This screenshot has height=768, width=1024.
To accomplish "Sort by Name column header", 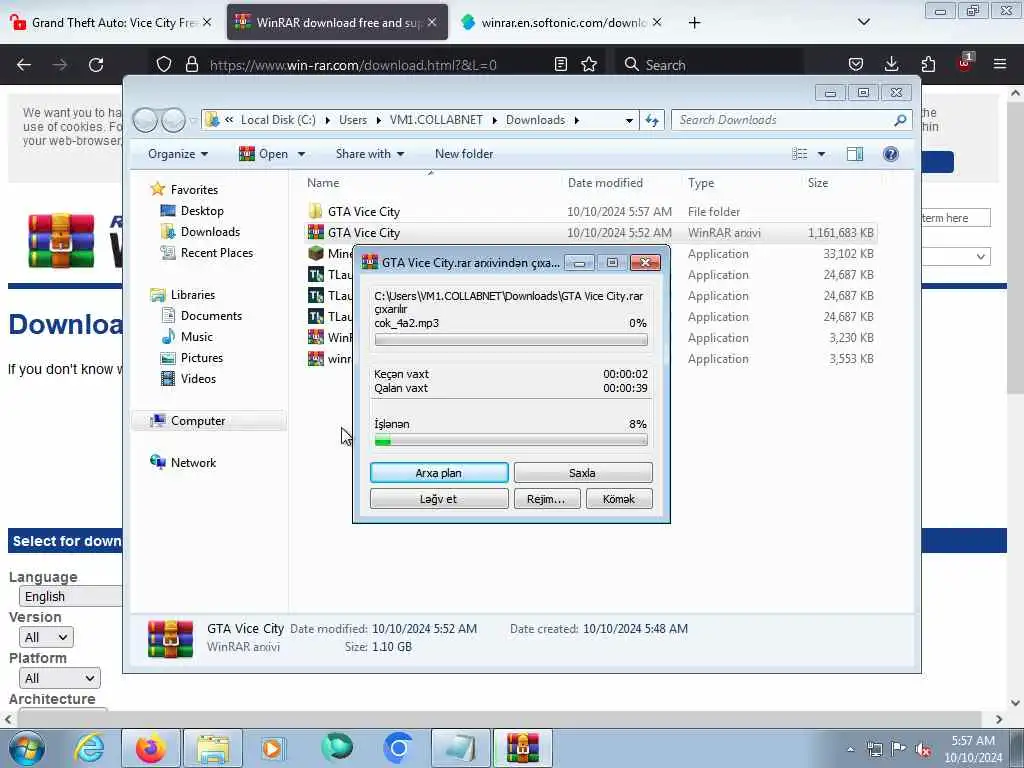I will tap(323, 183).
